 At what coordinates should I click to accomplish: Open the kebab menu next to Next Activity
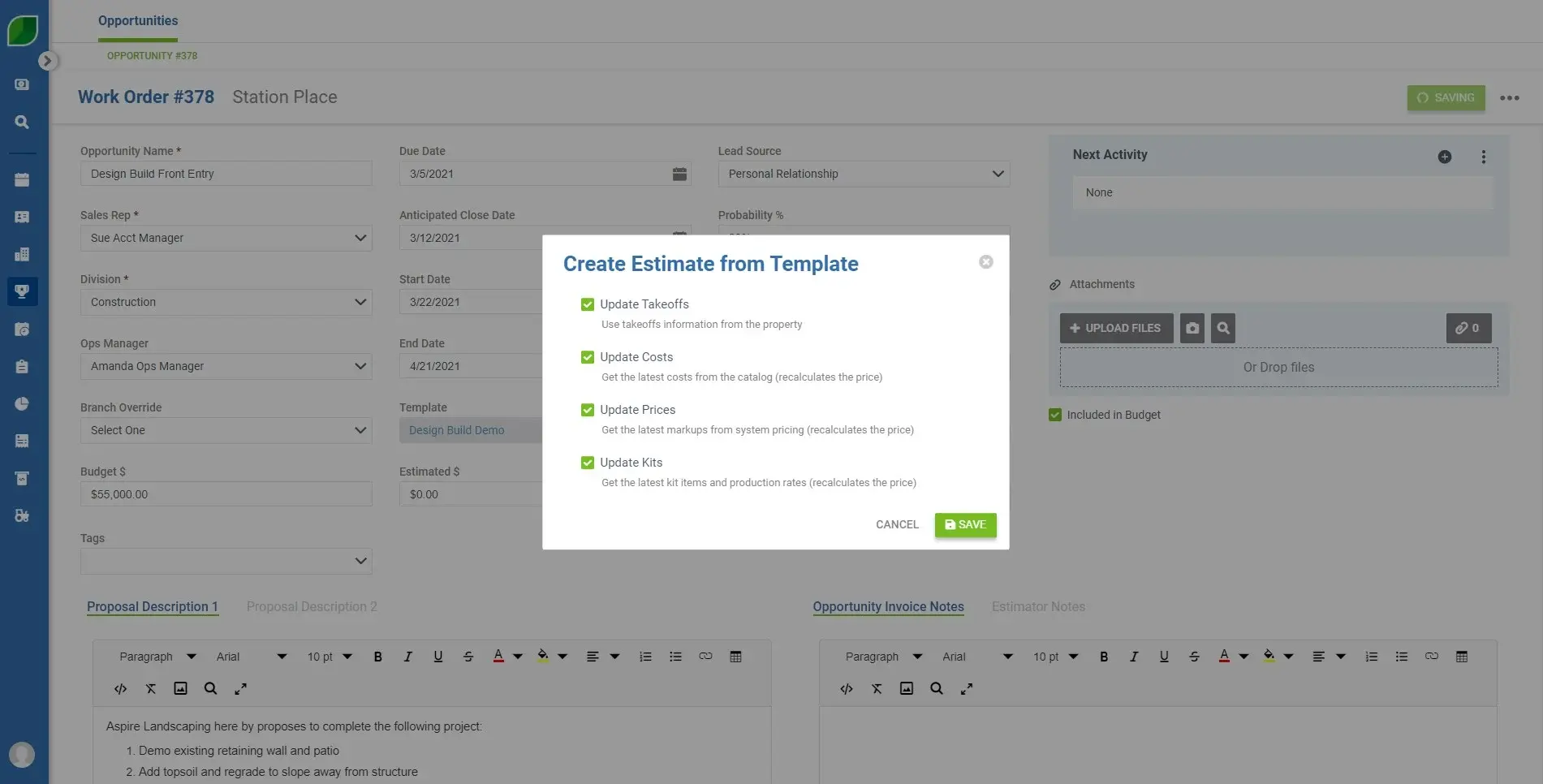pos(1484,157)
